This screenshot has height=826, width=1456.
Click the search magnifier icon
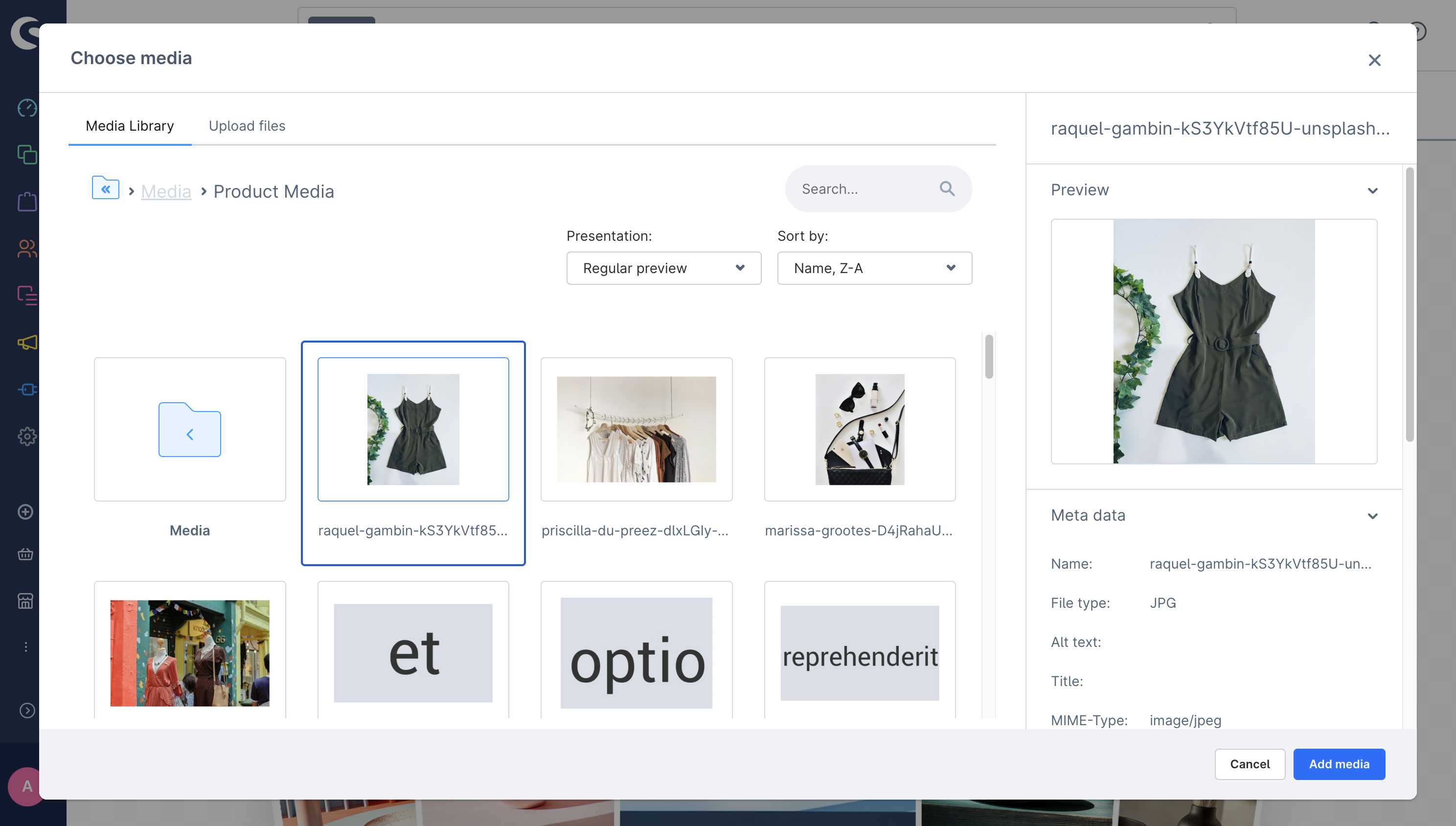[947, 189]
